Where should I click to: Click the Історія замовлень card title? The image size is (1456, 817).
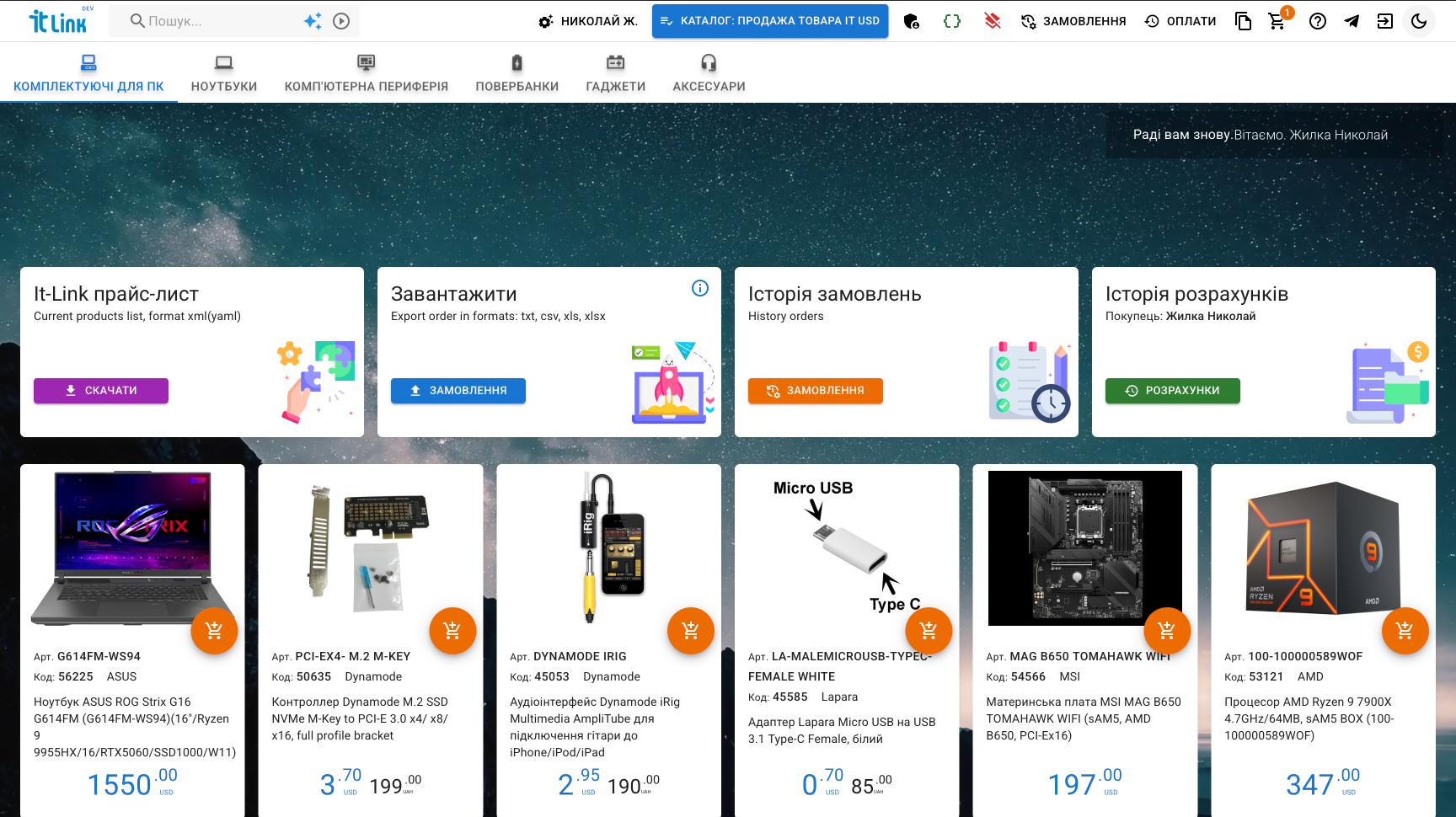(834, 294)
